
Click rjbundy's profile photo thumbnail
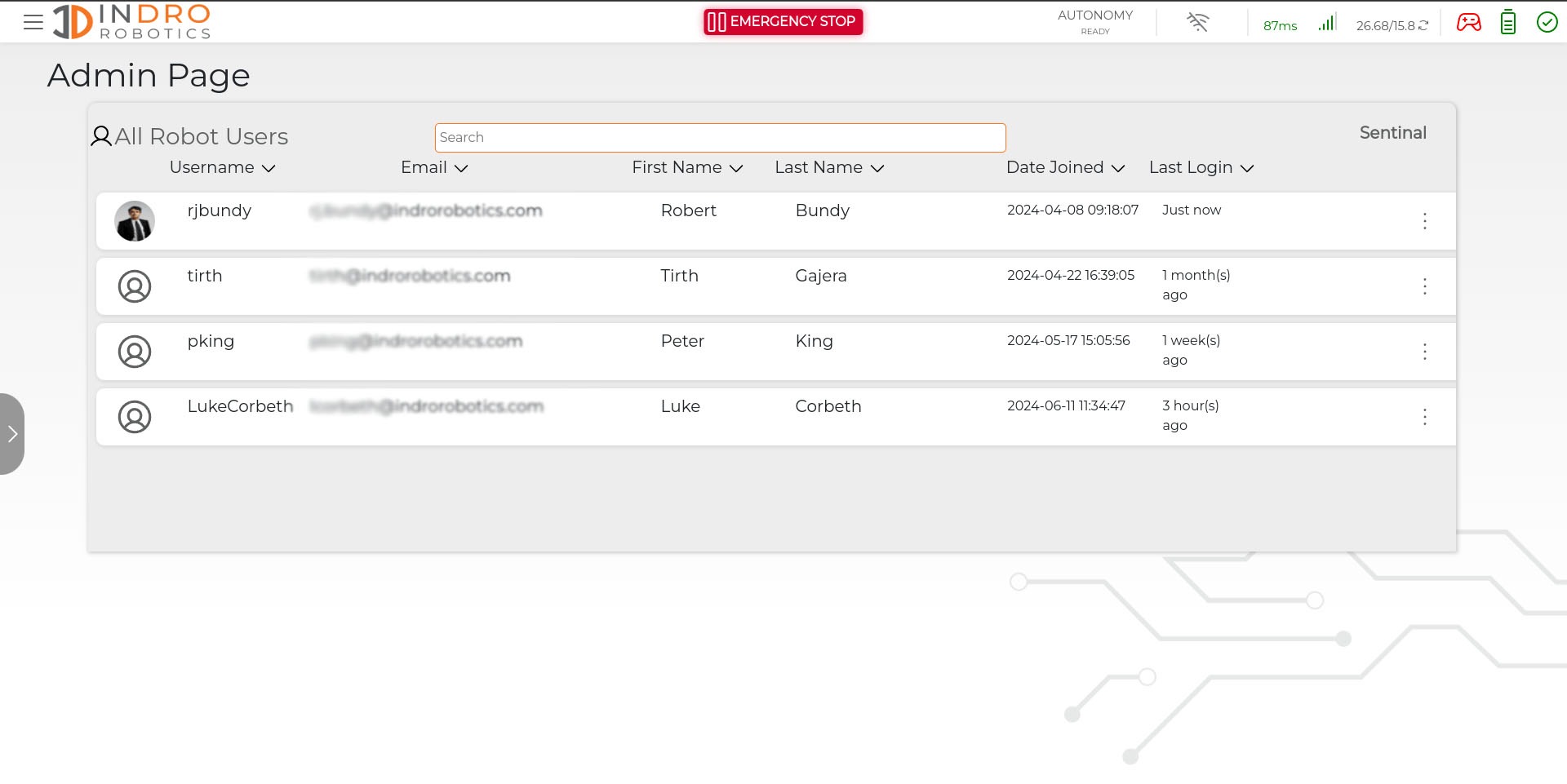click(135, 221)
